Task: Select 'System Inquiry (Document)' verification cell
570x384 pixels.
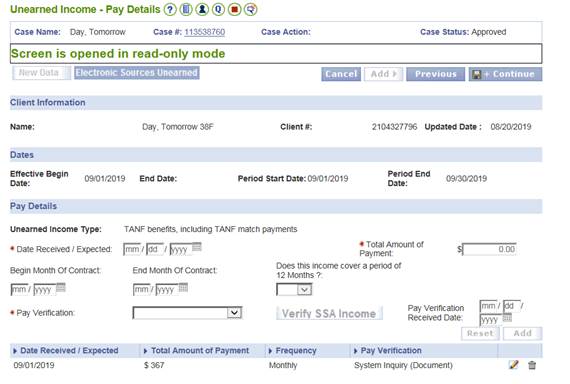Action: click(x=404, y=365)
